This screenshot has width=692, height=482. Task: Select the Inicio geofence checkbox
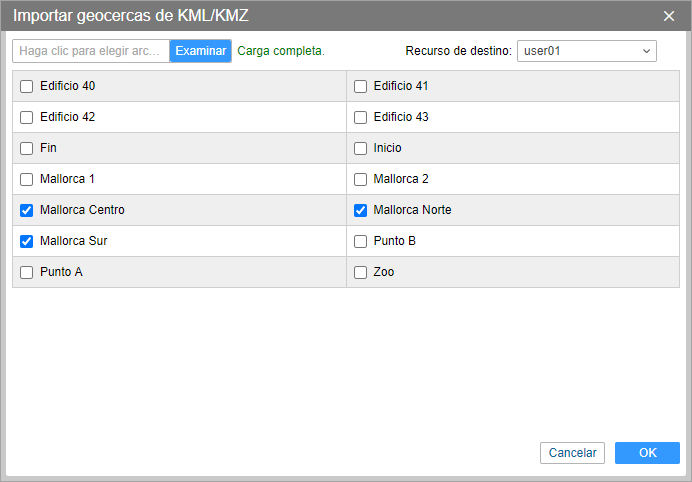[360, 148]
